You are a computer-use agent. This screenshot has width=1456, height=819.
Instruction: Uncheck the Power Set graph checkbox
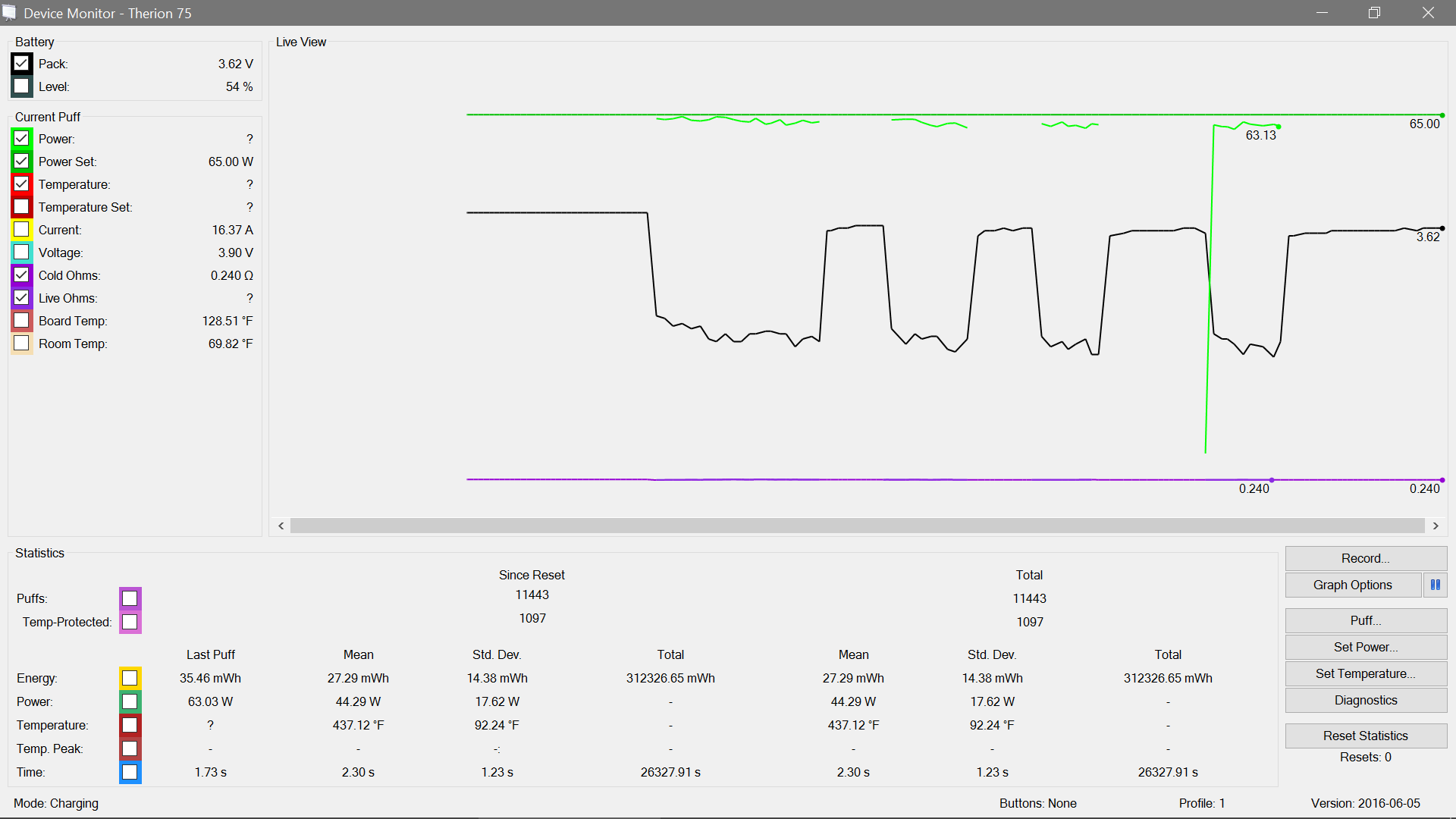(x=21, y=162)
